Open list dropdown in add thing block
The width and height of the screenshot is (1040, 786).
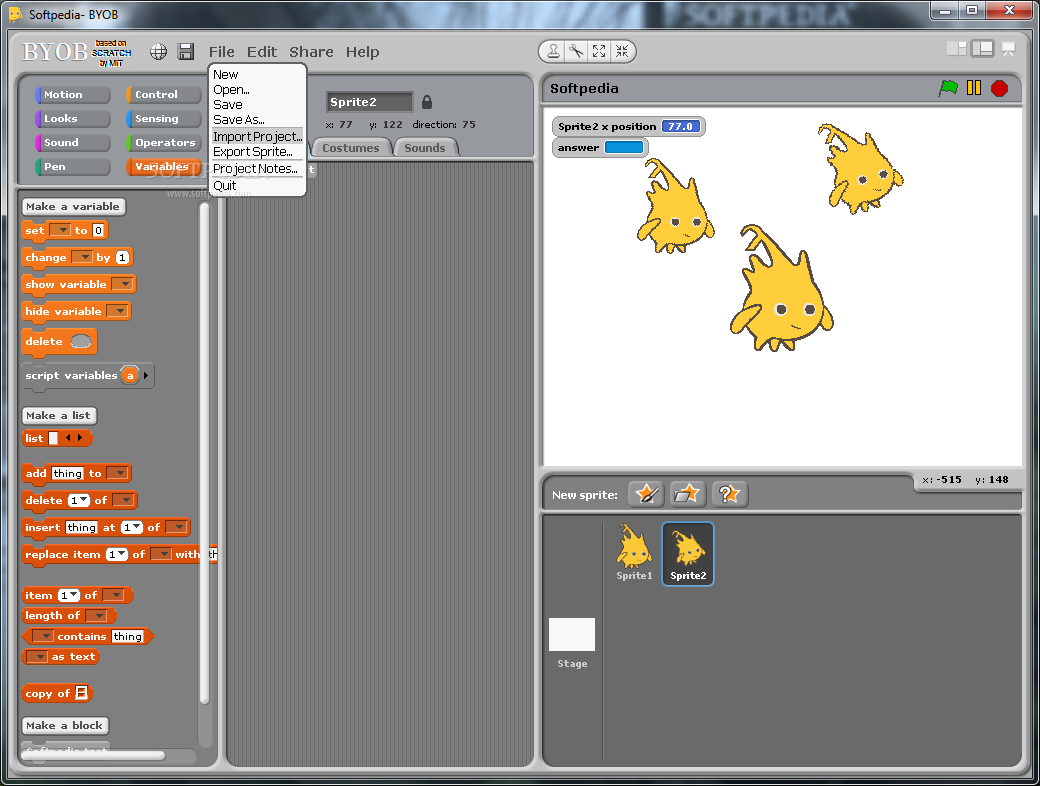117,473
